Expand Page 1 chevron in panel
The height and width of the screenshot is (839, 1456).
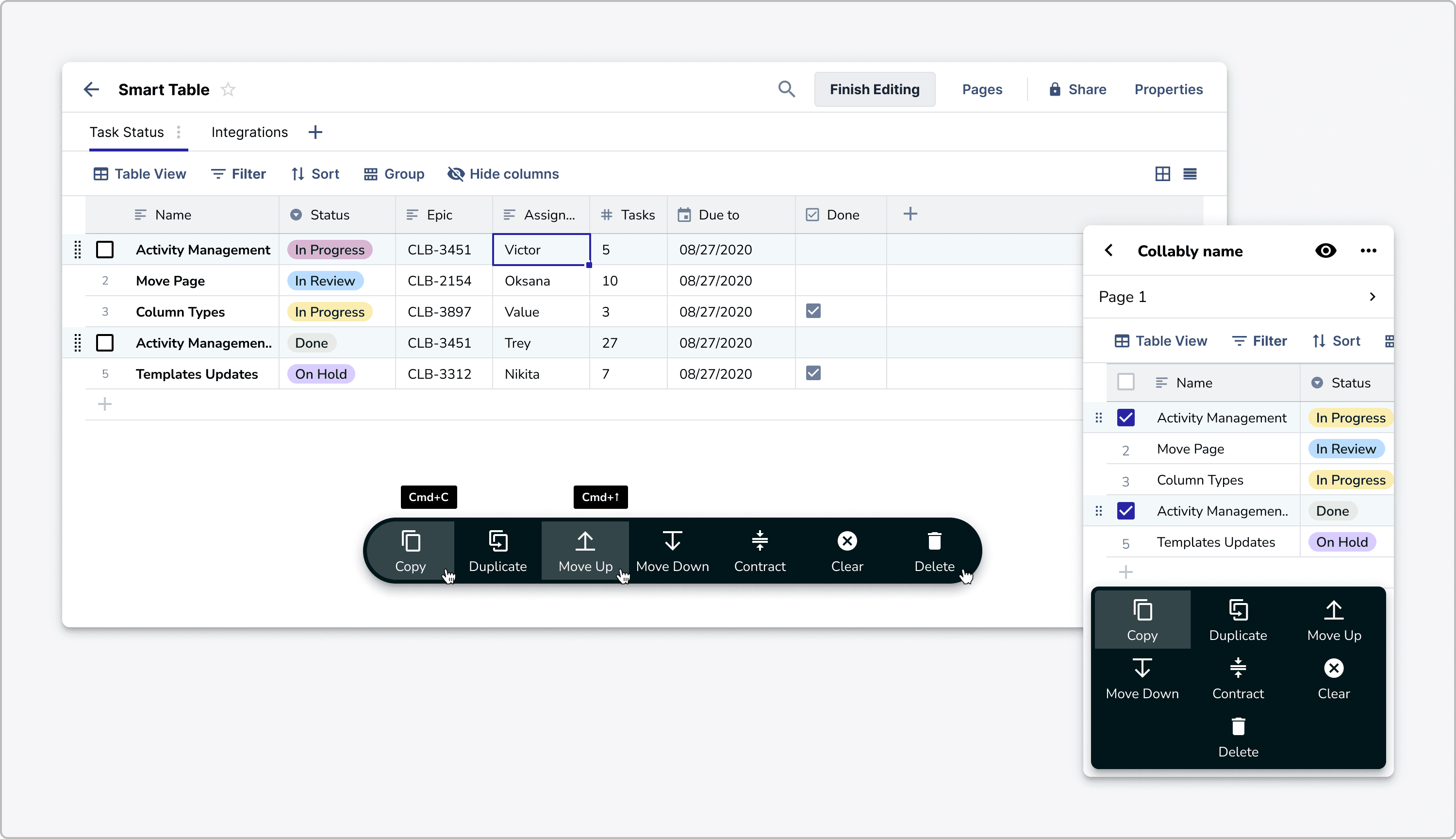1373,297
